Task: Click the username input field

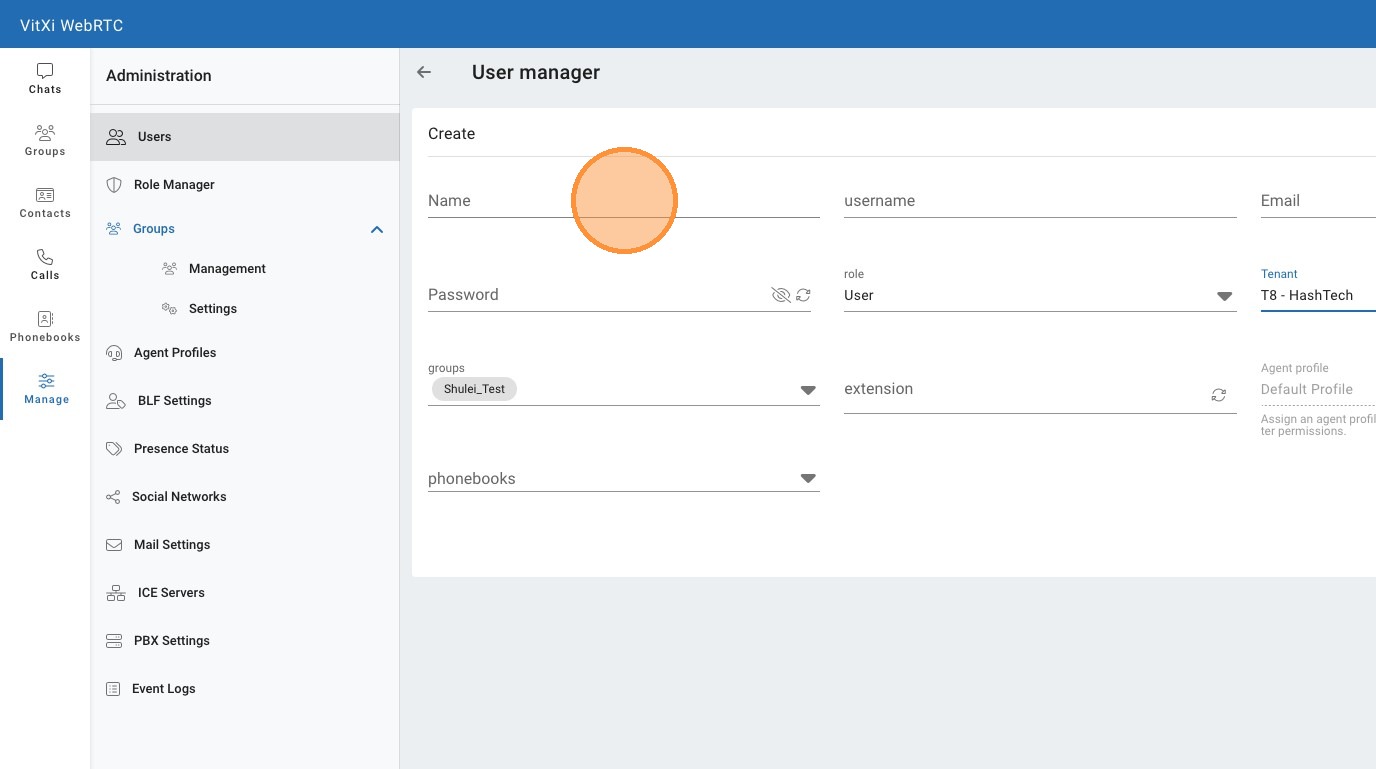Action: click(x=1039, y=201)
